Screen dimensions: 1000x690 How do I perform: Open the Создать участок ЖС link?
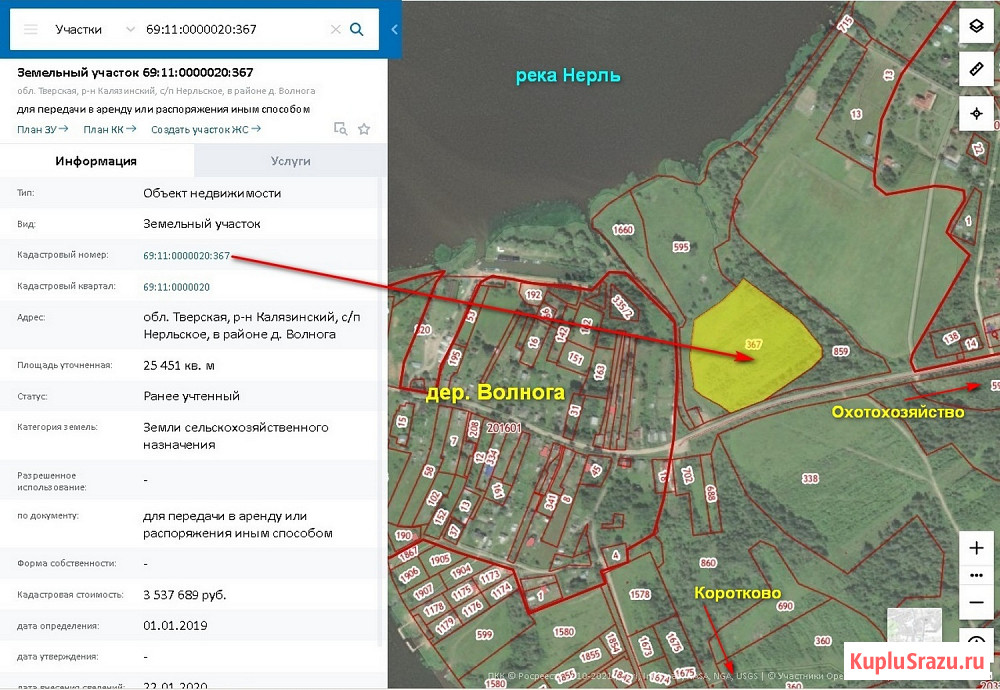tap(205, 129)
